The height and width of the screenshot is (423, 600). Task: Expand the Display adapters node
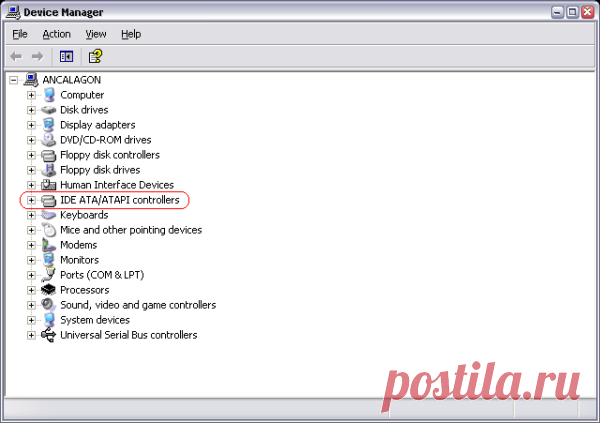(x=31, y=125)
